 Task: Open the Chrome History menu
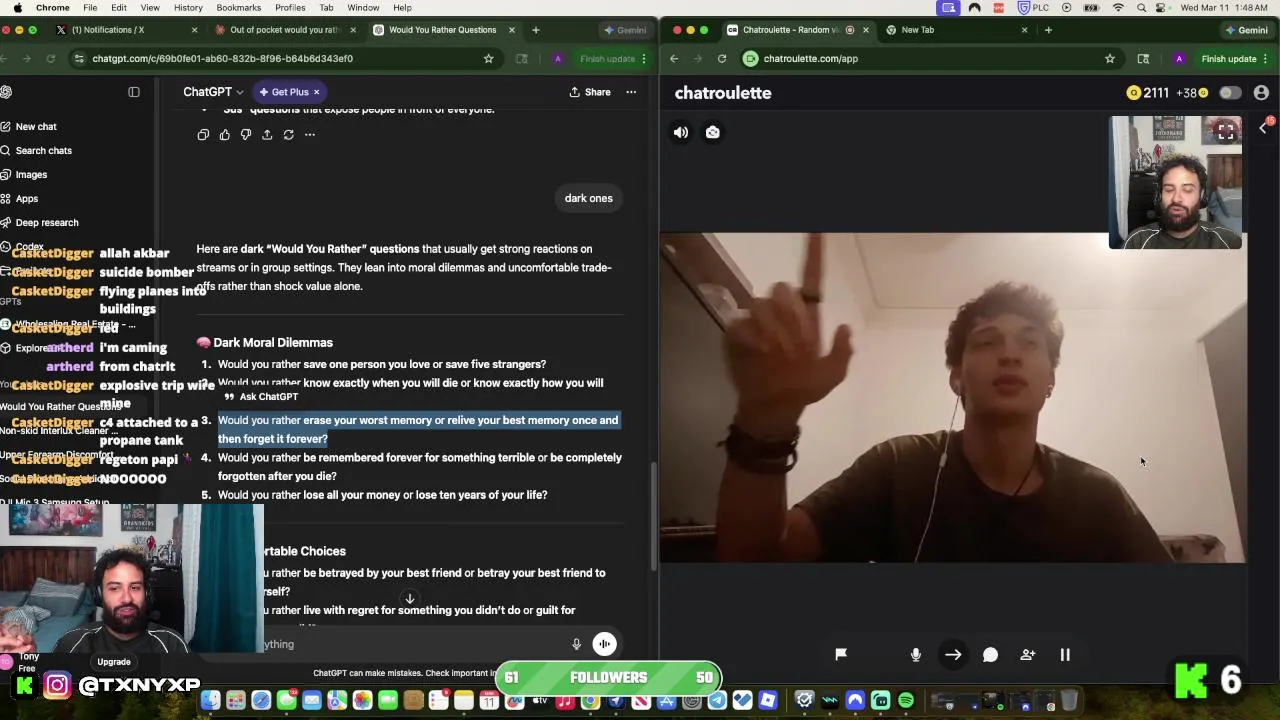(188, 8)
